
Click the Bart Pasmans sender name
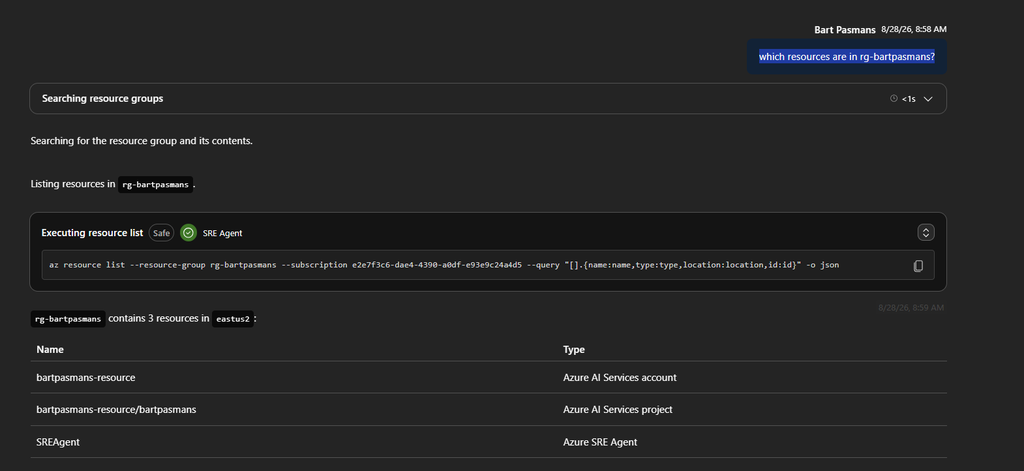[x=844, y=29]
